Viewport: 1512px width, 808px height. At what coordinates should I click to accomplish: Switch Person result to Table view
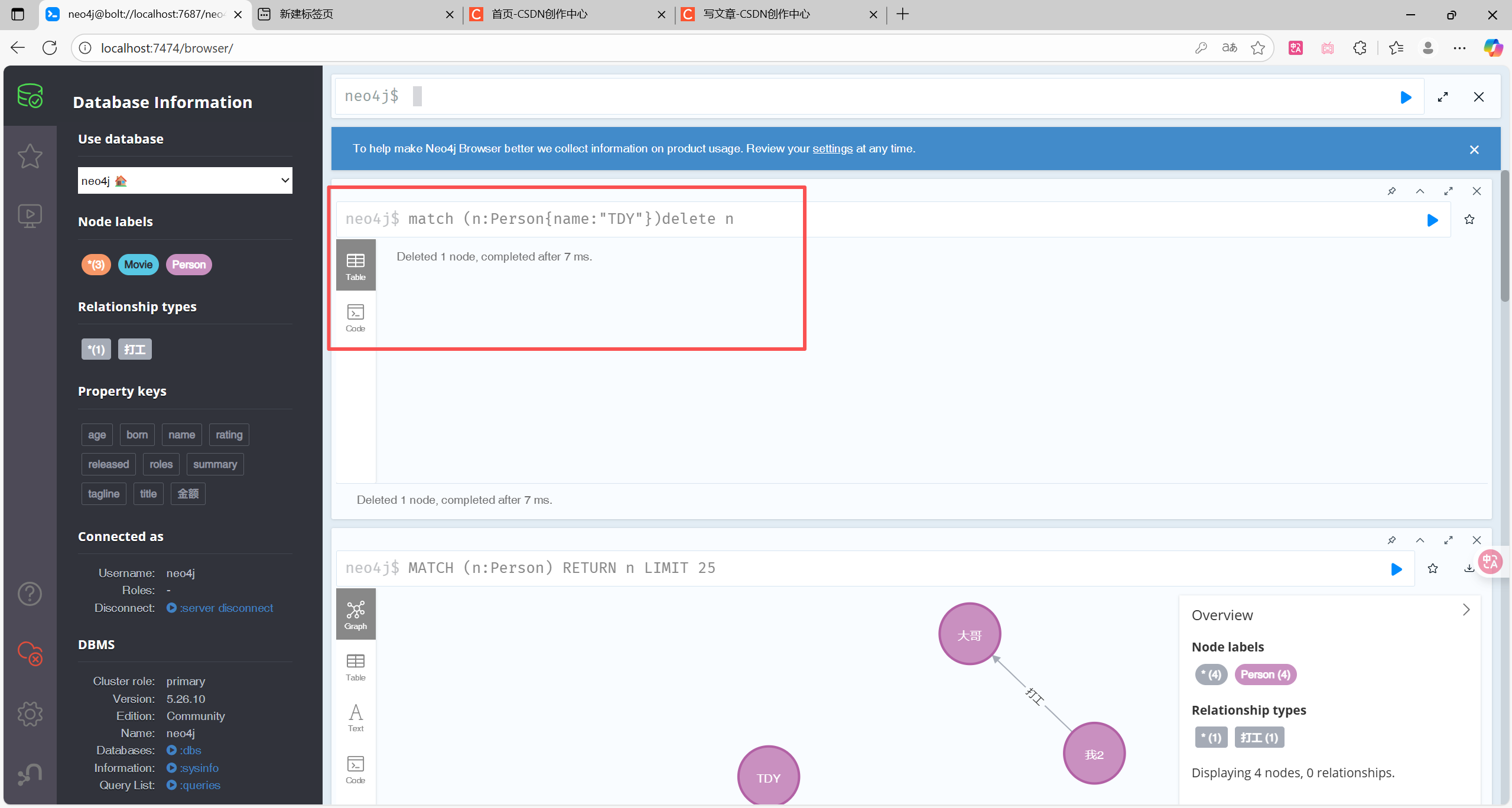355,667
